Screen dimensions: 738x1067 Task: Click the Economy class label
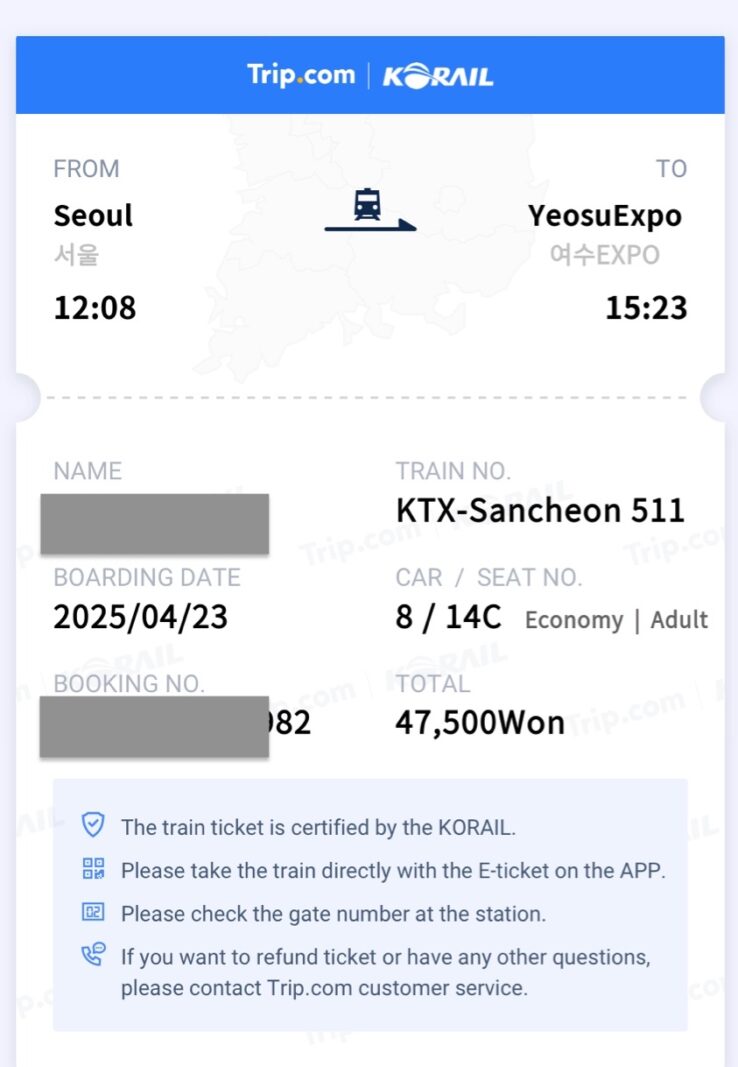[574, 620]
